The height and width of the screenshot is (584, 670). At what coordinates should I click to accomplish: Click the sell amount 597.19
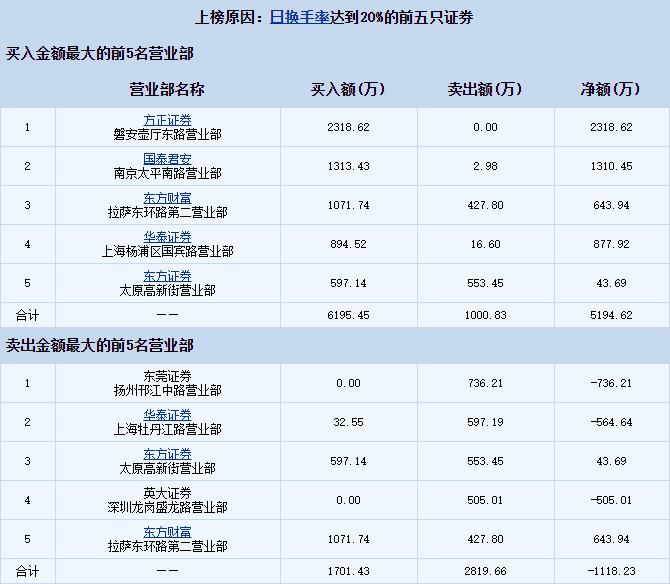click(485, 422)
